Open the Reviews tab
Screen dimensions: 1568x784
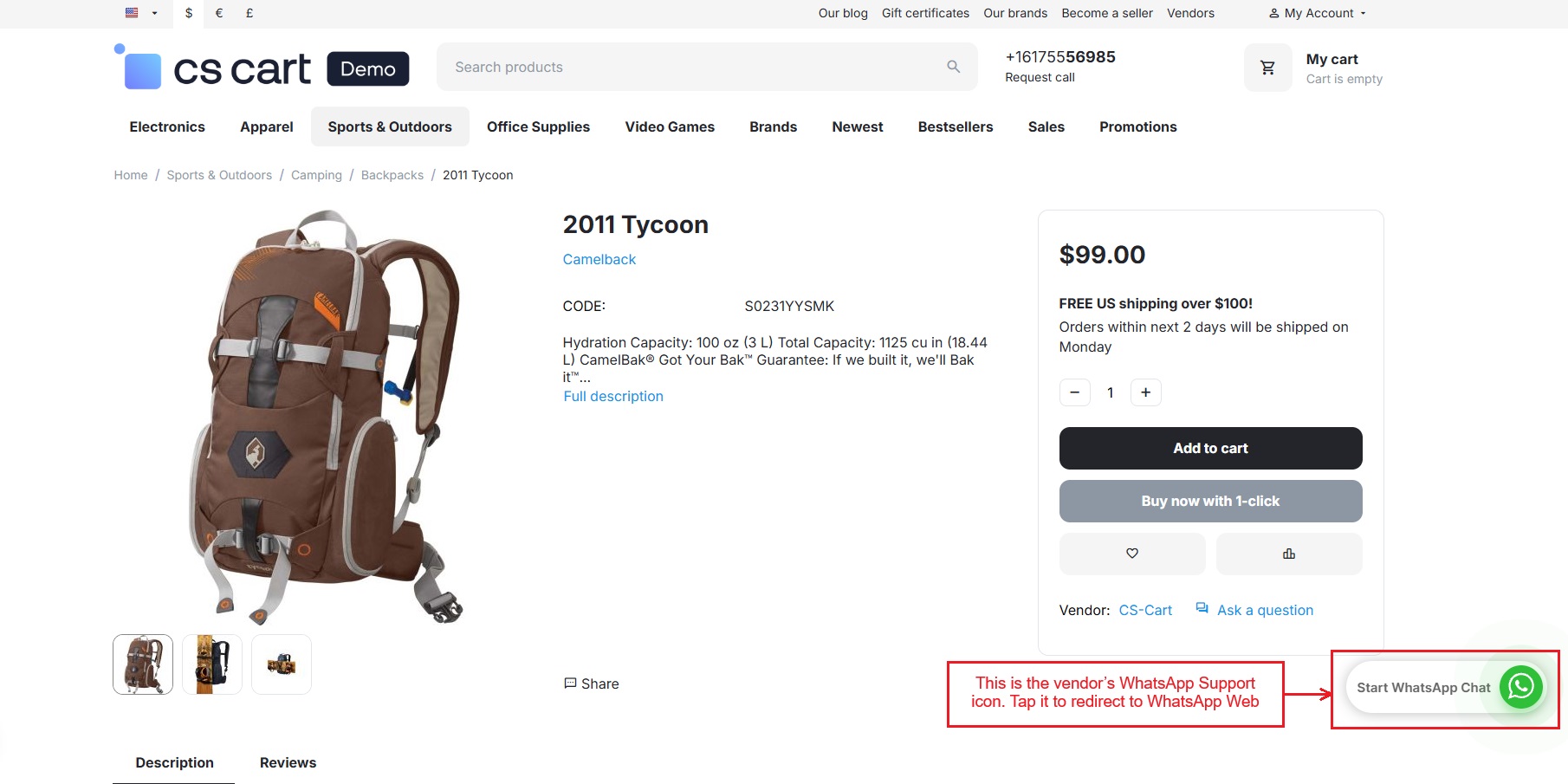click(288, 762)
